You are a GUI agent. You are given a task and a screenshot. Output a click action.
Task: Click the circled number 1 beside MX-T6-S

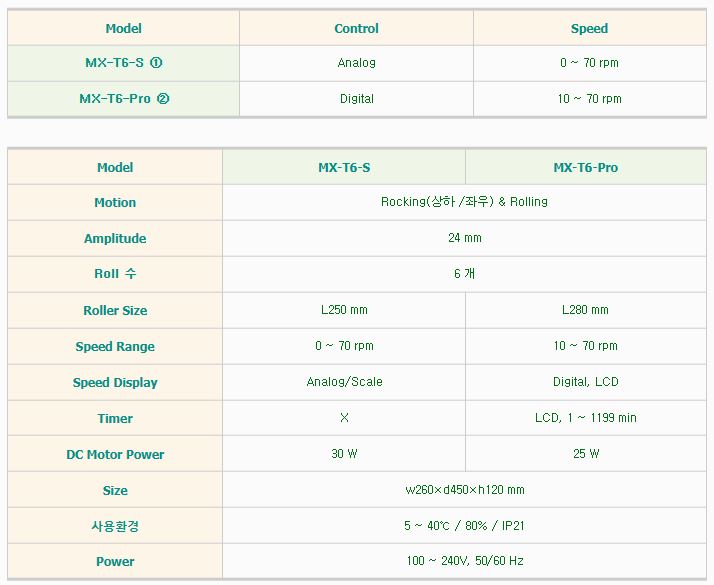(156, 63)
